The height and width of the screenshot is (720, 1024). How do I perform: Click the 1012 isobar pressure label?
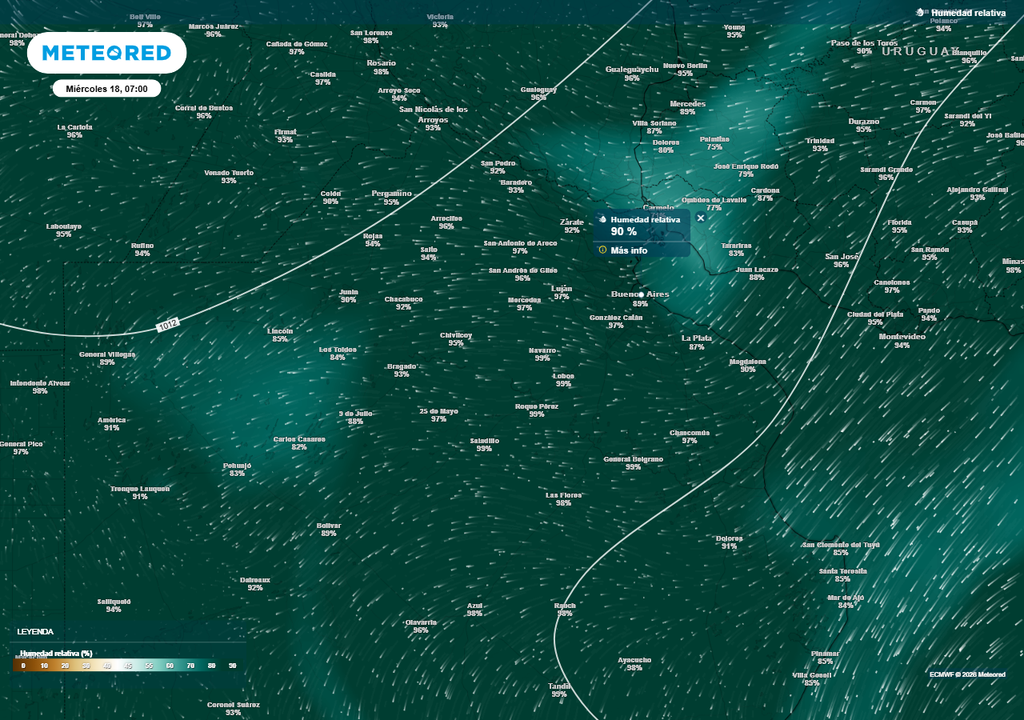pos(170,326)
